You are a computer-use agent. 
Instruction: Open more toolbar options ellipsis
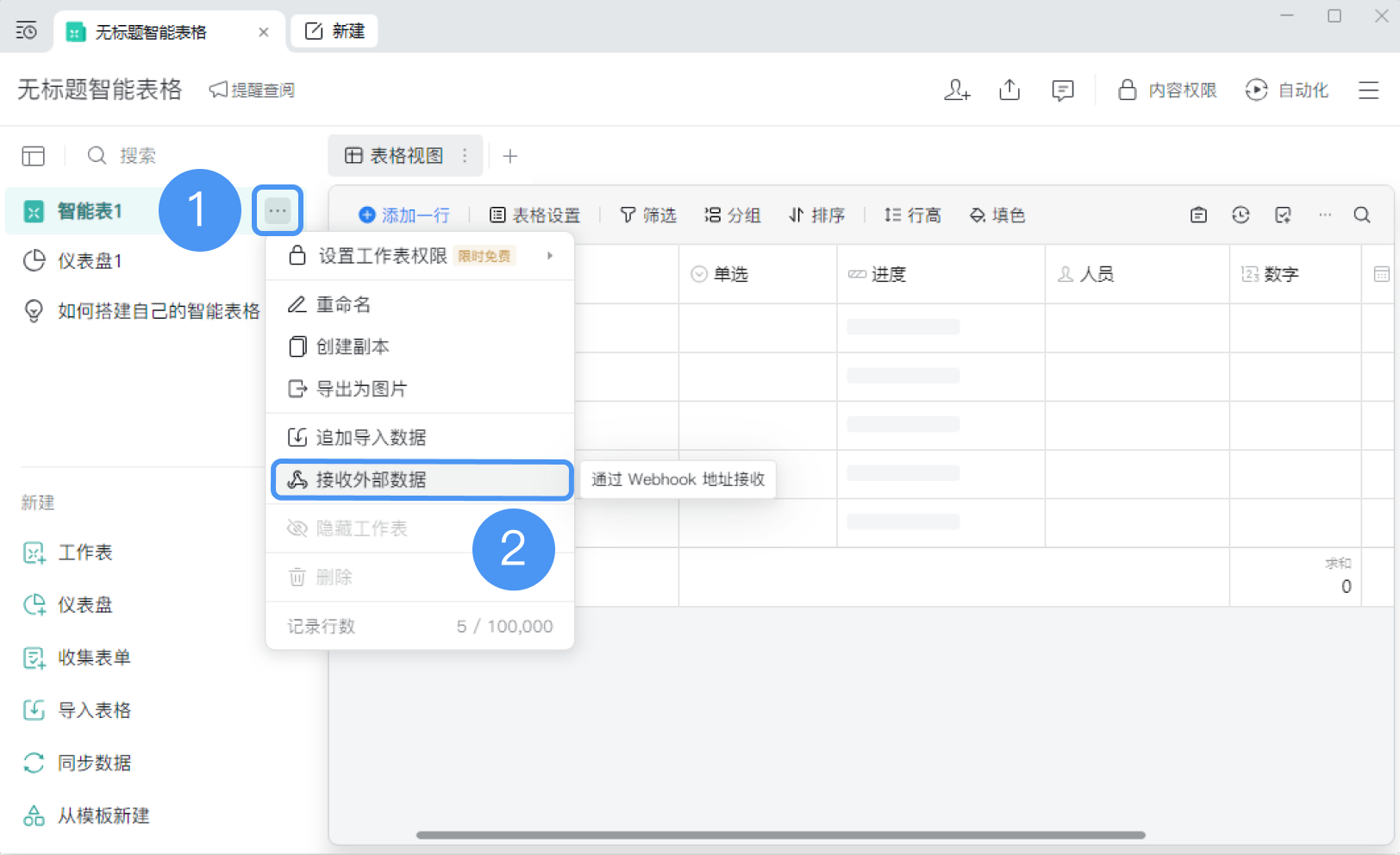(1325, 215)
